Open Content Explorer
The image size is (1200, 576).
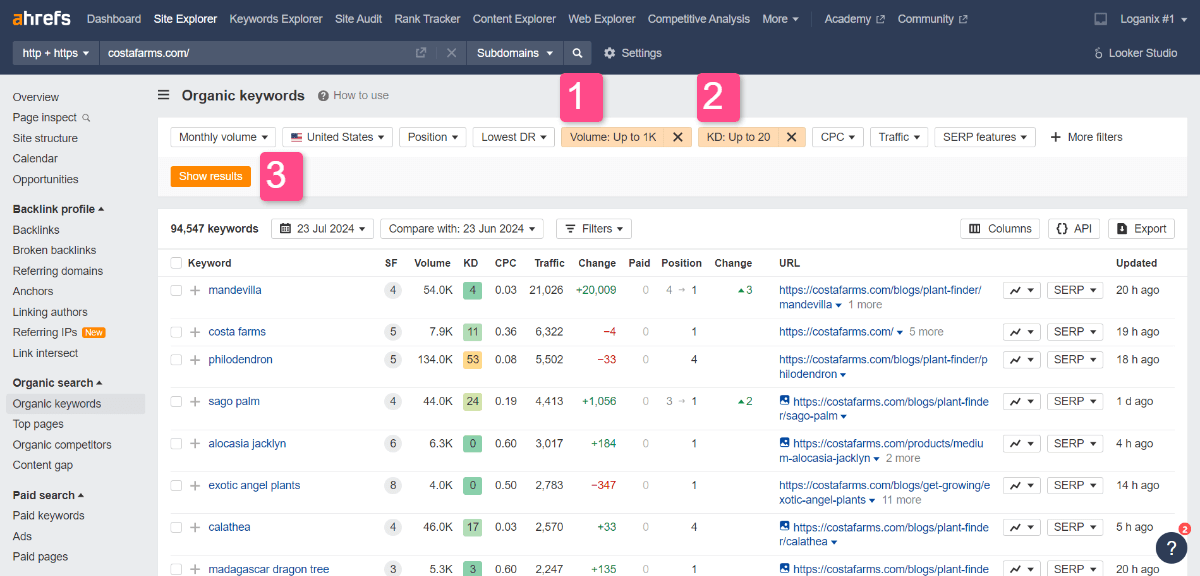coord(514,19)
